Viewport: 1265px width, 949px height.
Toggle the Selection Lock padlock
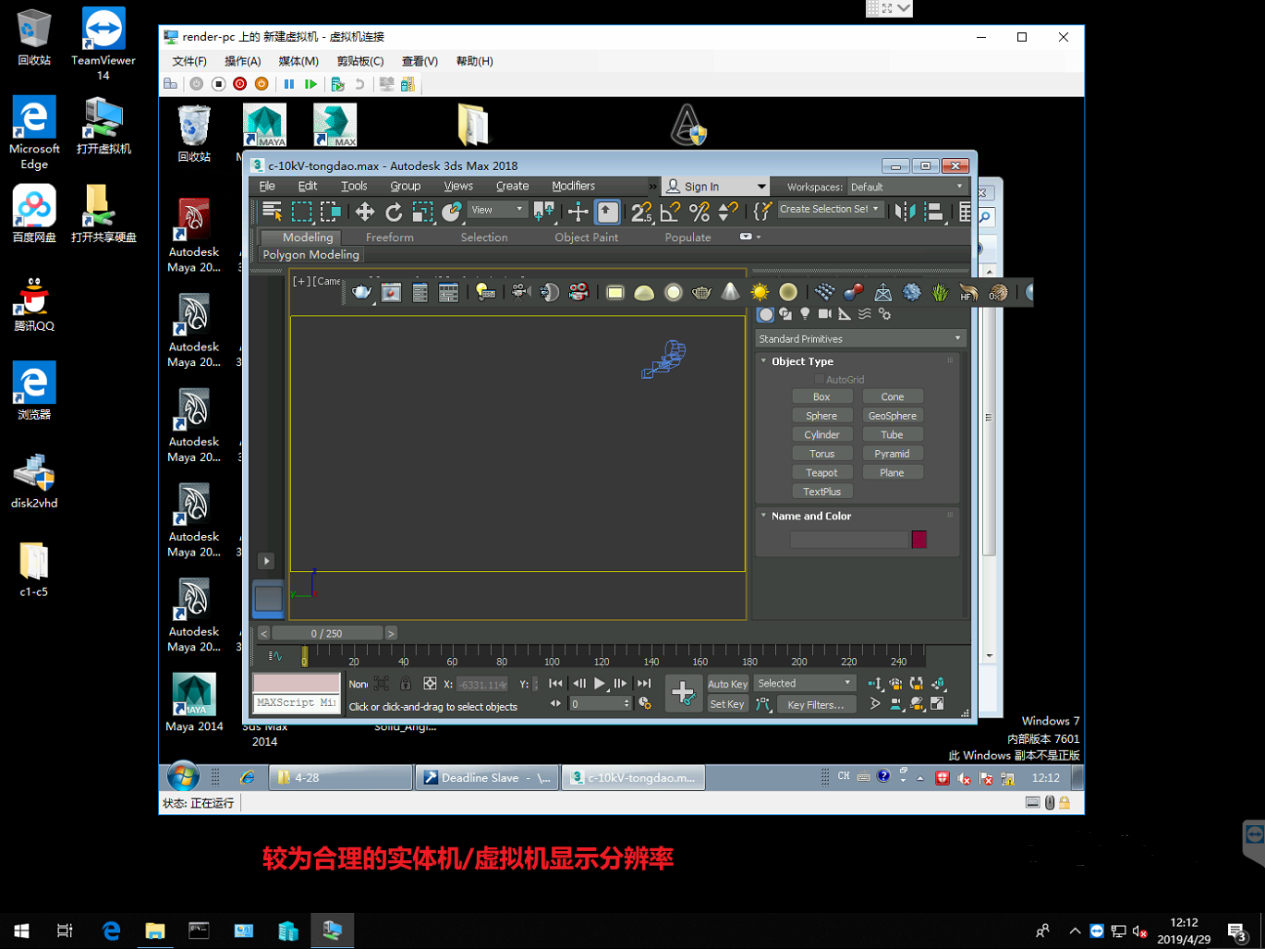pos(405,684)
